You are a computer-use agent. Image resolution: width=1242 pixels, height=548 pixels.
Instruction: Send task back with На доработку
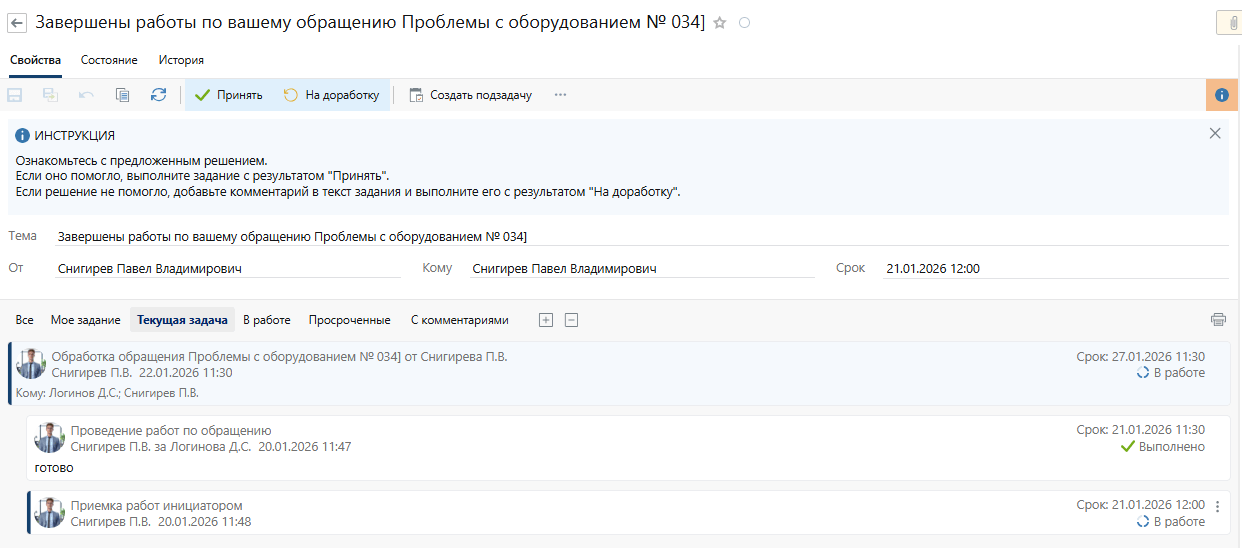[331, 95]
